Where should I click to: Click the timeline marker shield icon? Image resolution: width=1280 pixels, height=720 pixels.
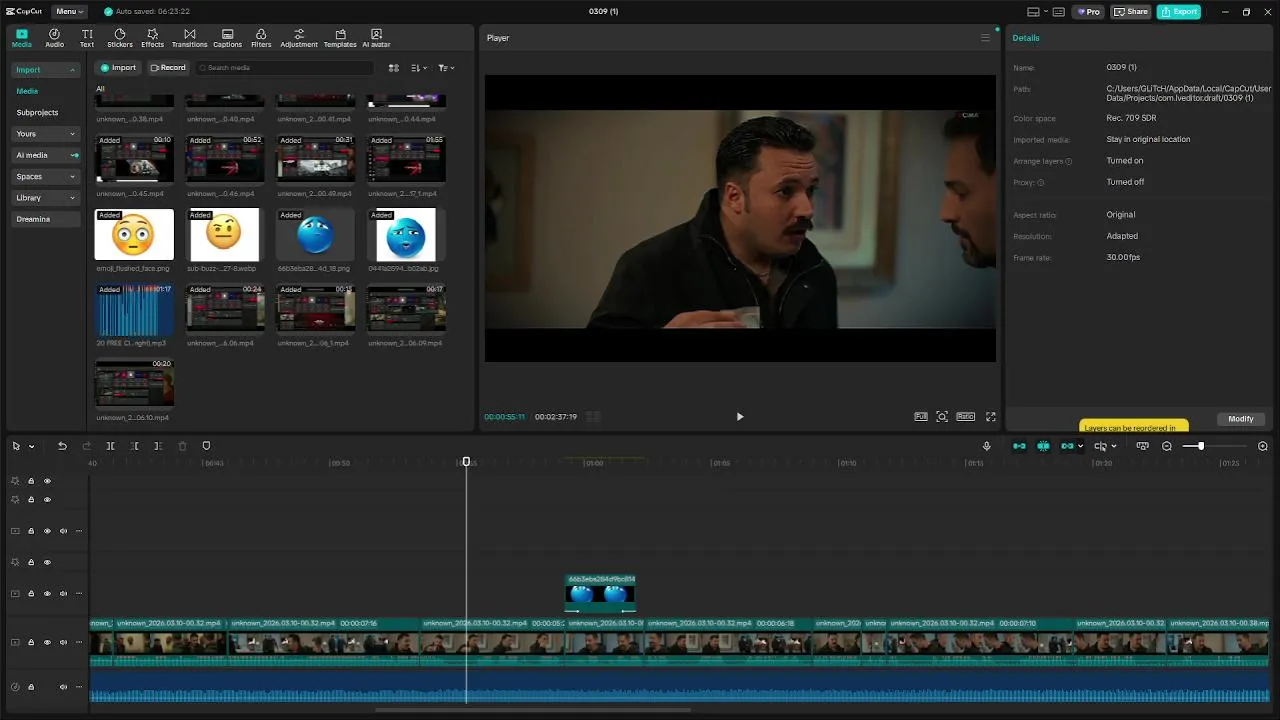206,446
